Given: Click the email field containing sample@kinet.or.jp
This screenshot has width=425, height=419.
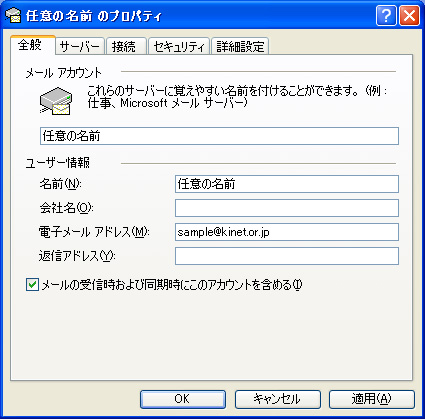Looking at the screenshot, I should (287, 232).
